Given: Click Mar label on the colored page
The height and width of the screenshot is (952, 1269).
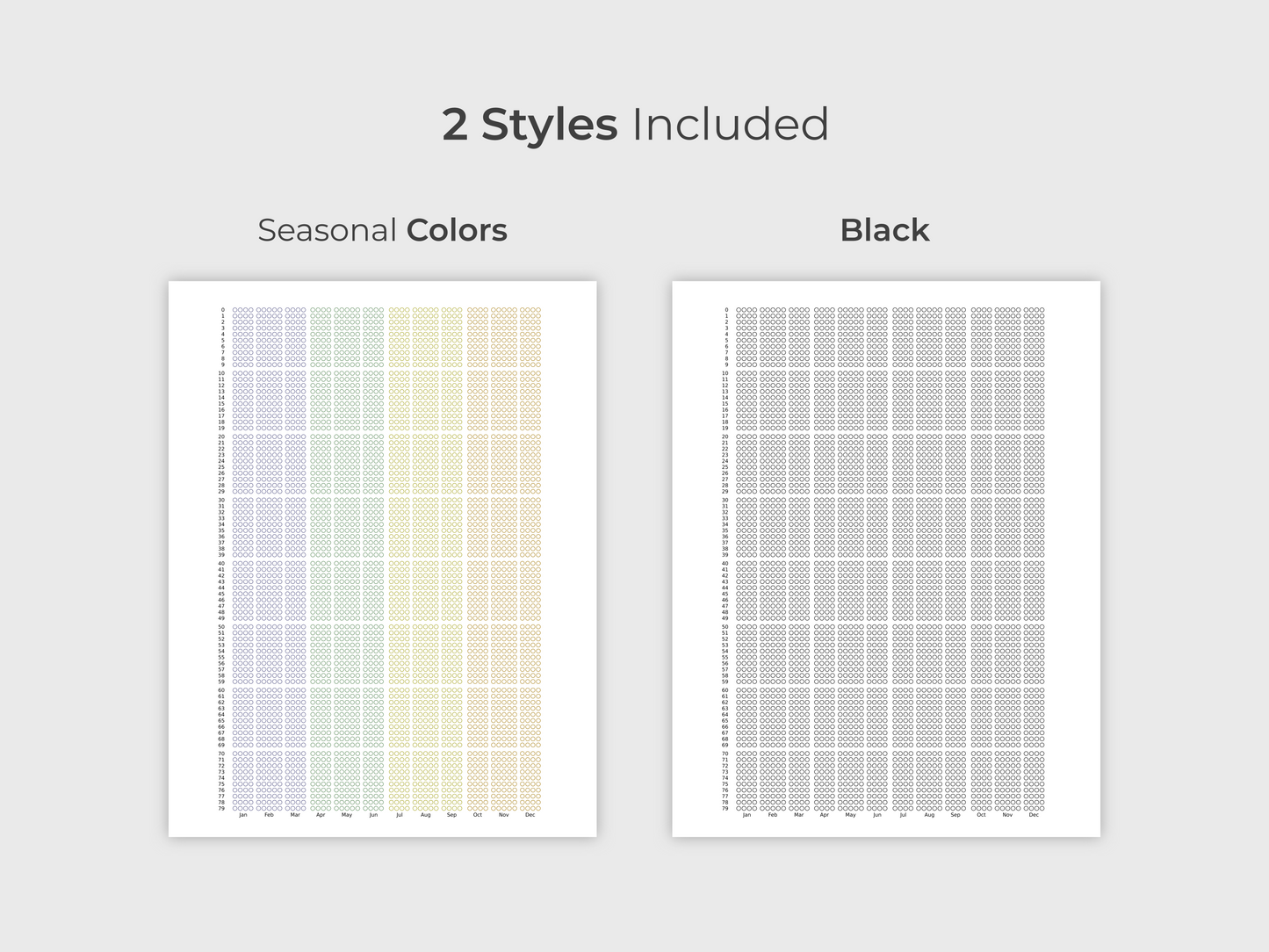Looking at the screenshot, I should click(295, 815).
